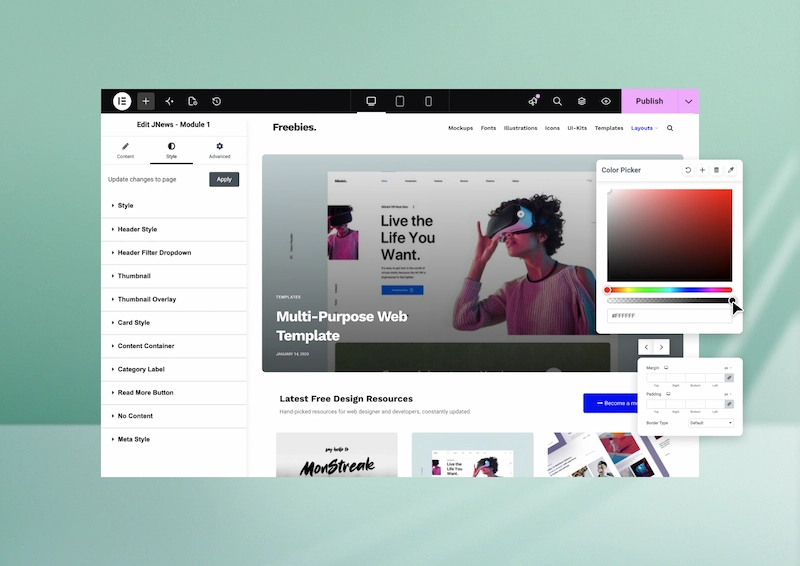Expand the Content Container section
This screenshot has height=566, width=800.
point(174,346)
